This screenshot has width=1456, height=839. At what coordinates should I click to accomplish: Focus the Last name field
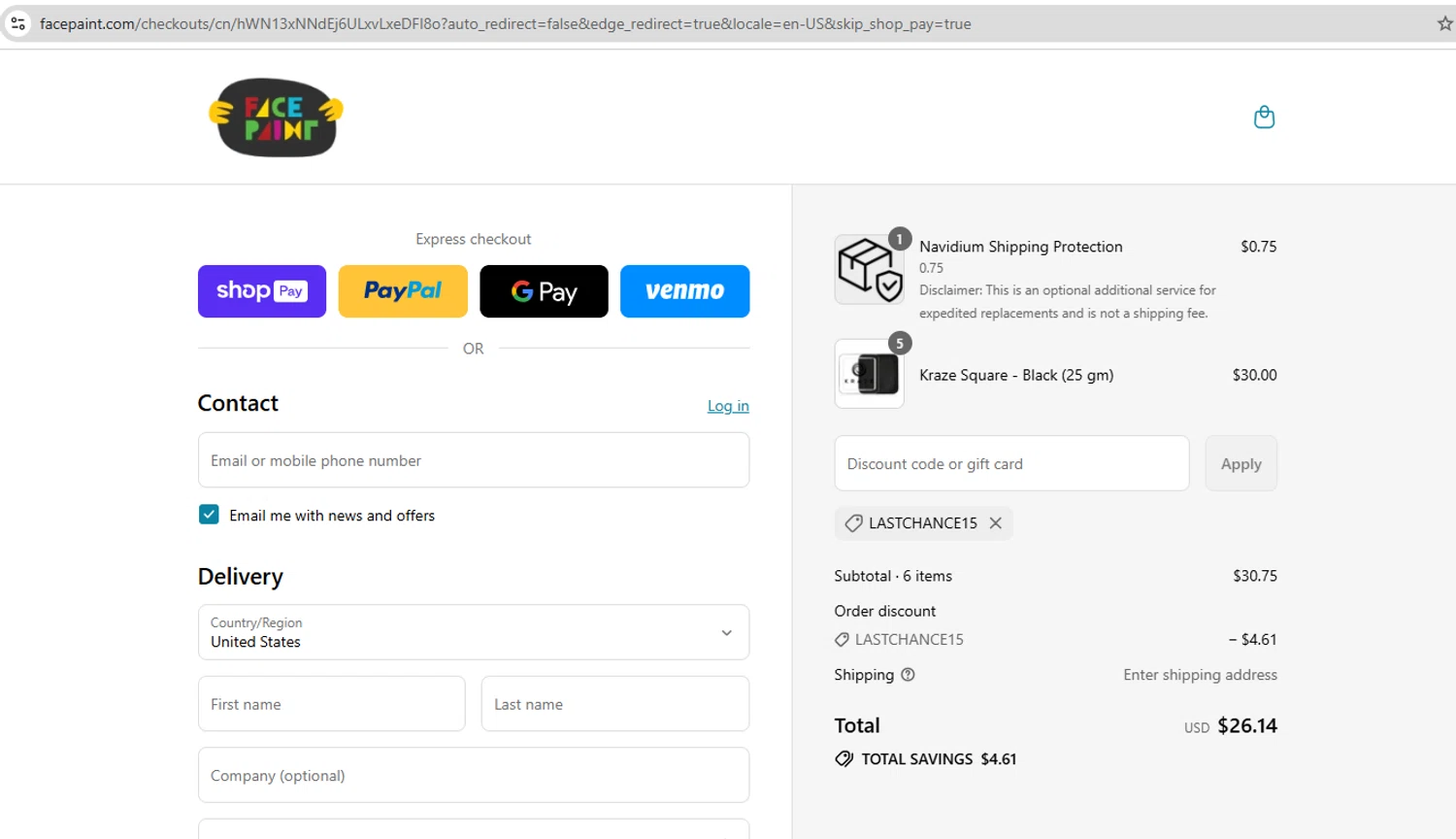click(615, 704)
